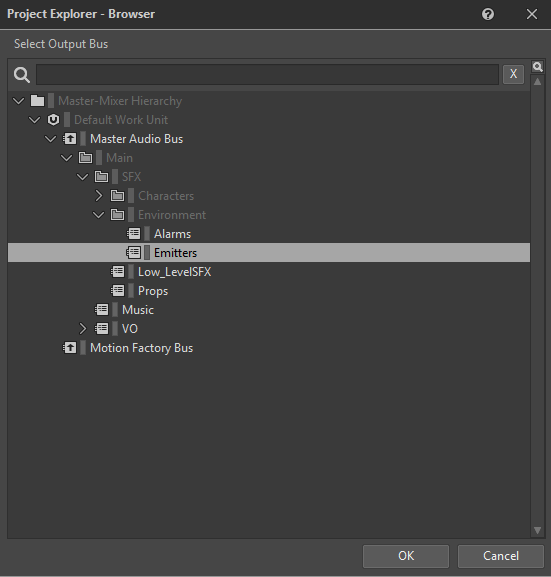Select the Low_LevelSFX bus
The image size is (551, 577).
[174, 272]
